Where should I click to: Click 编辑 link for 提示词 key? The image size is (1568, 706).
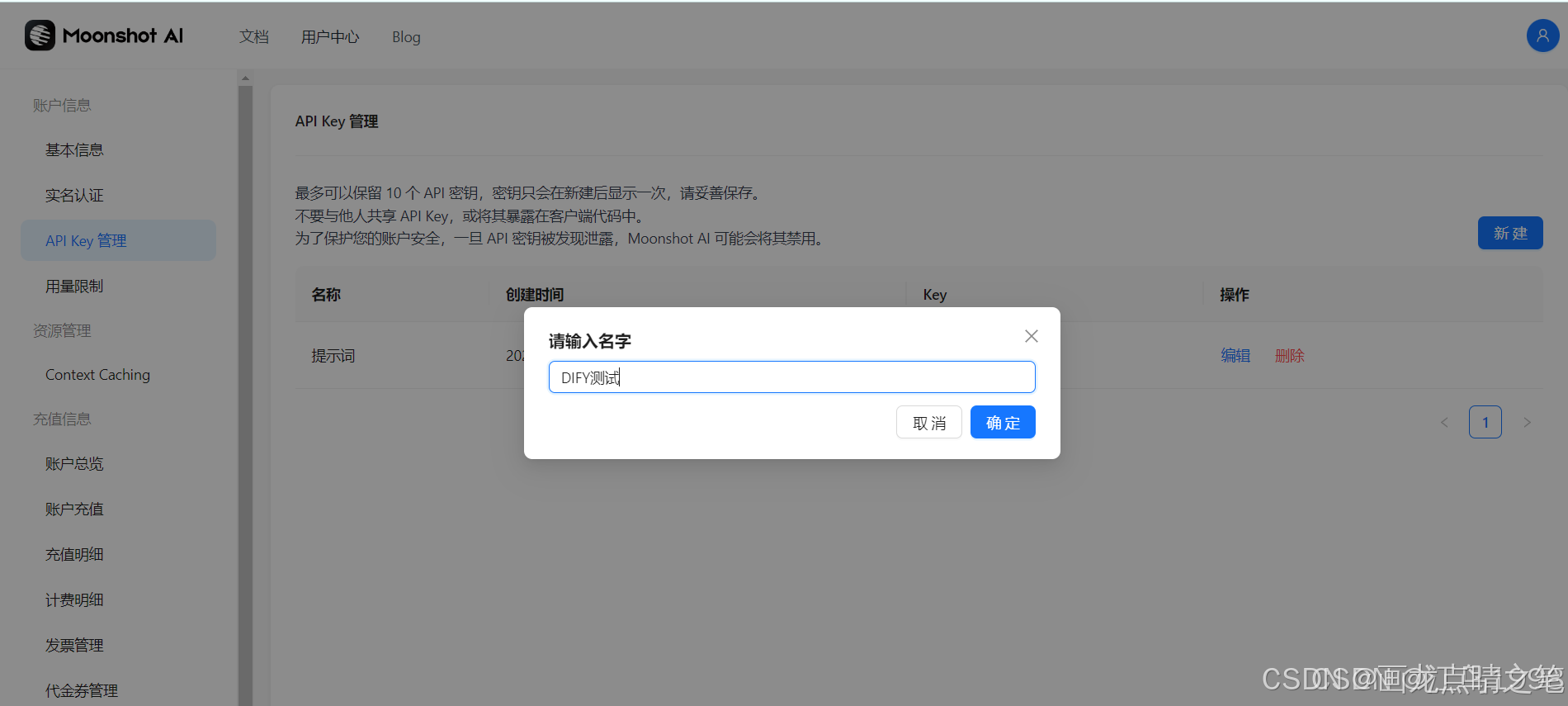[1235, 356]
